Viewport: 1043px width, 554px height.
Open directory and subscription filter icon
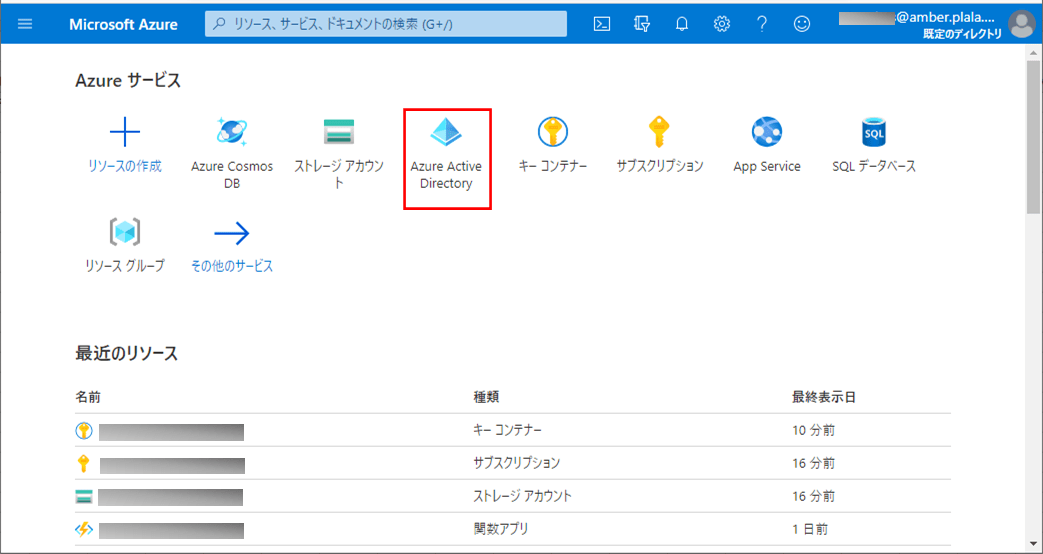click(641, 24)
